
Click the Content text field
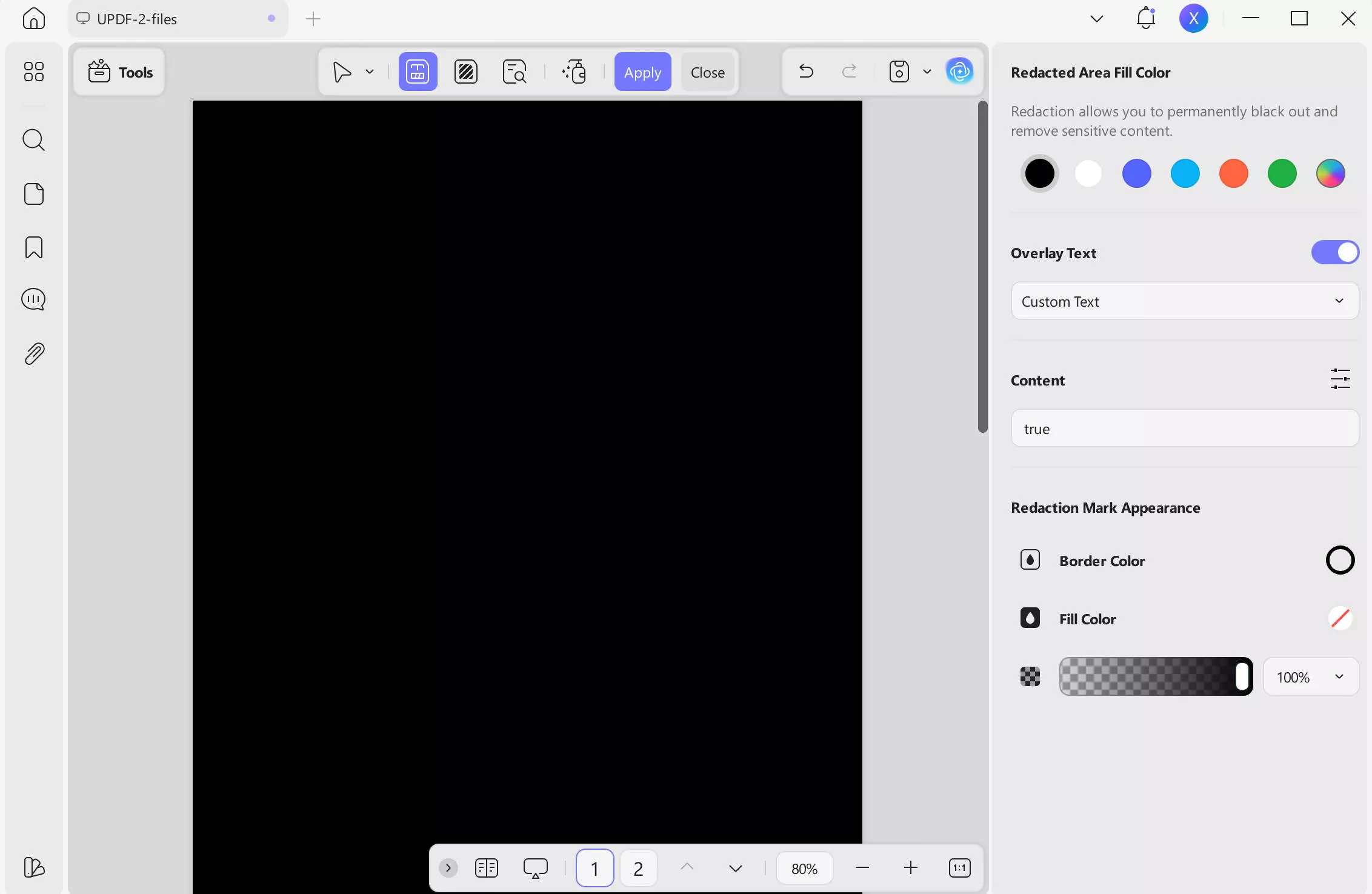1184,429
